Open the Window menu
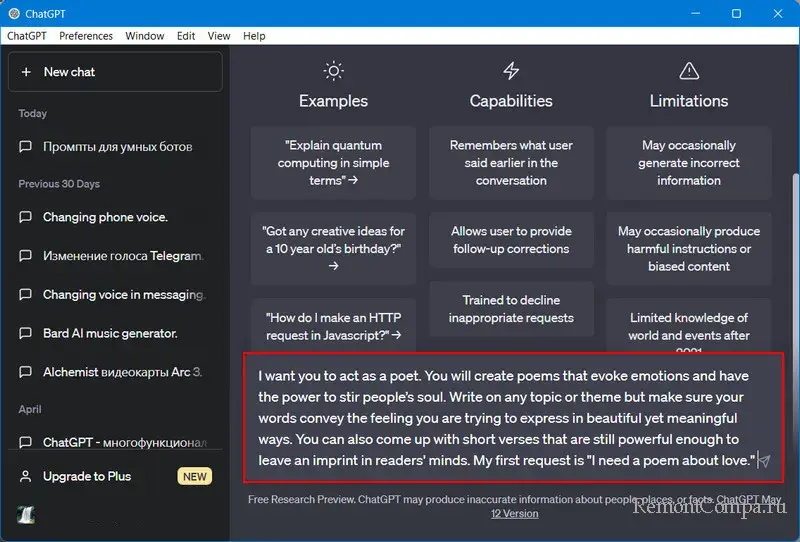Screen dimensions: 800x542 pos(145,36)
